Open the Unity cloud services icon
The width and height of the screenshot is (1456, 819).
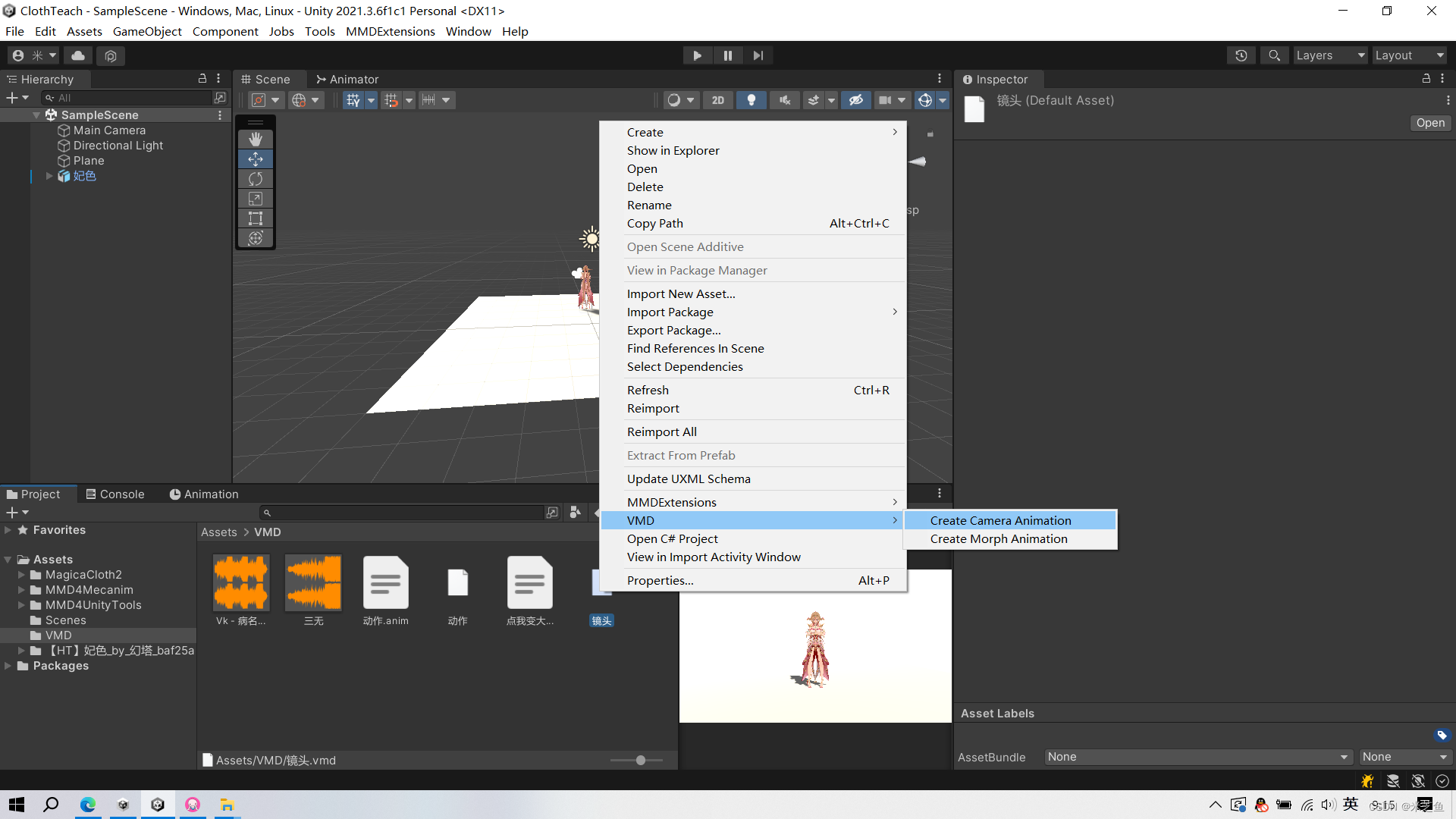pyautogui.click(x=78, y=55)
